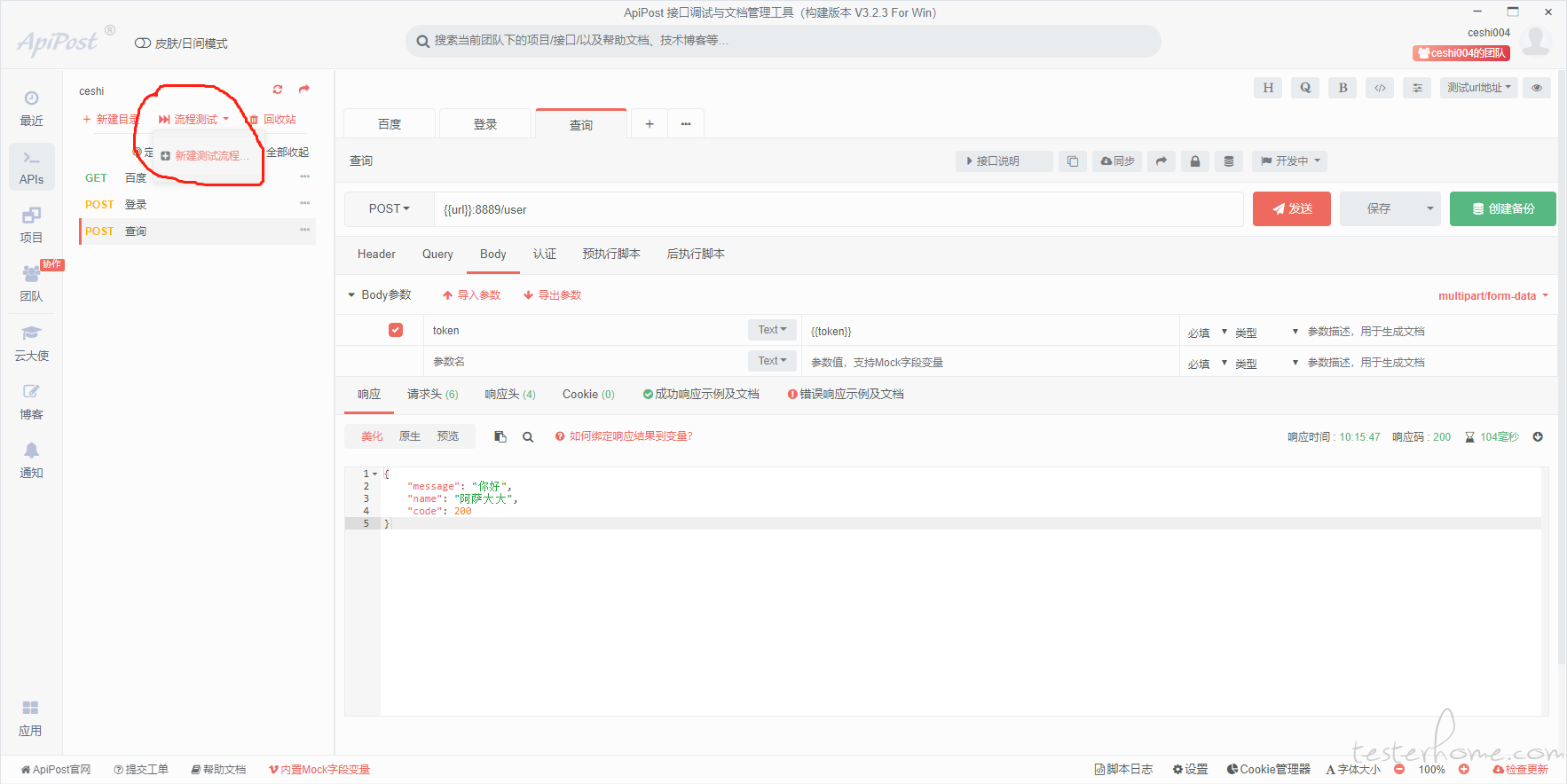Open the APIs sidebar section
This screenshot has width=1567, height=784.
pos(31,168)
